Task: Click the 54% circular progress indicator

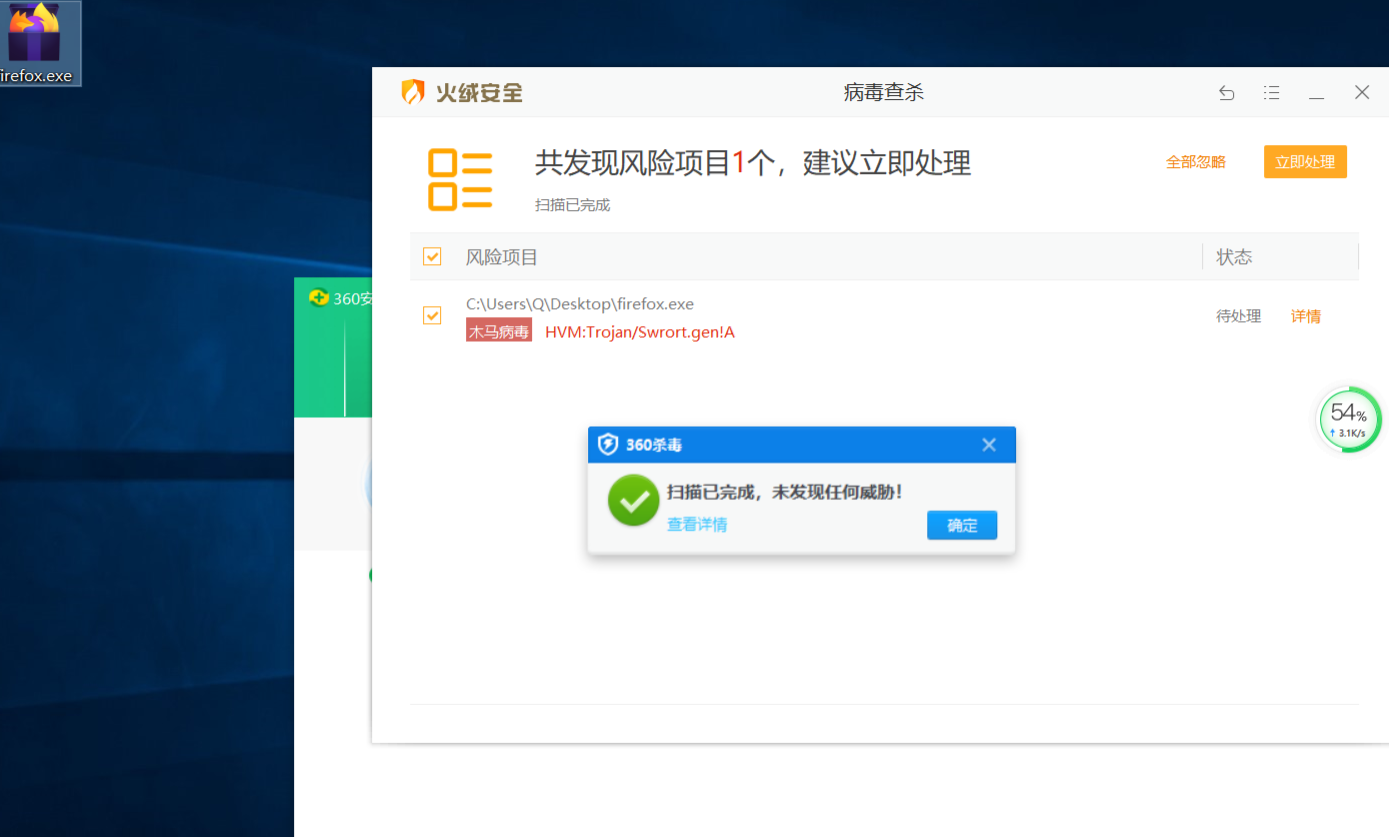Action: click(x=1349, y=417)
